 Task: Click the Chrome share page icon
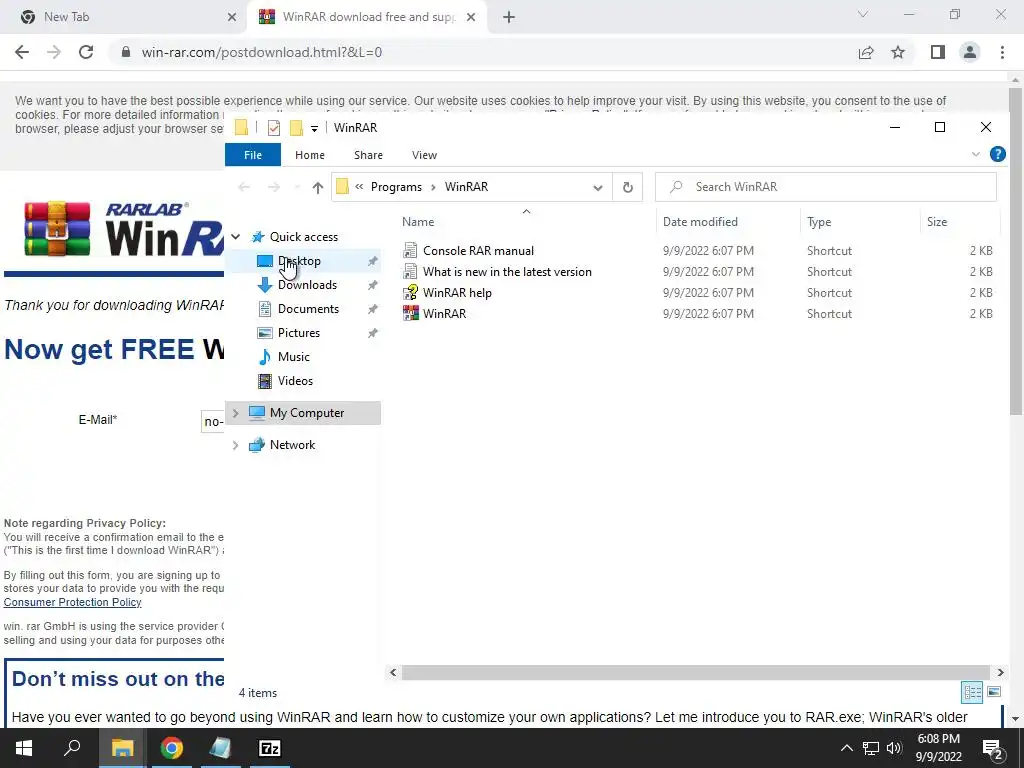click(866, 52)
